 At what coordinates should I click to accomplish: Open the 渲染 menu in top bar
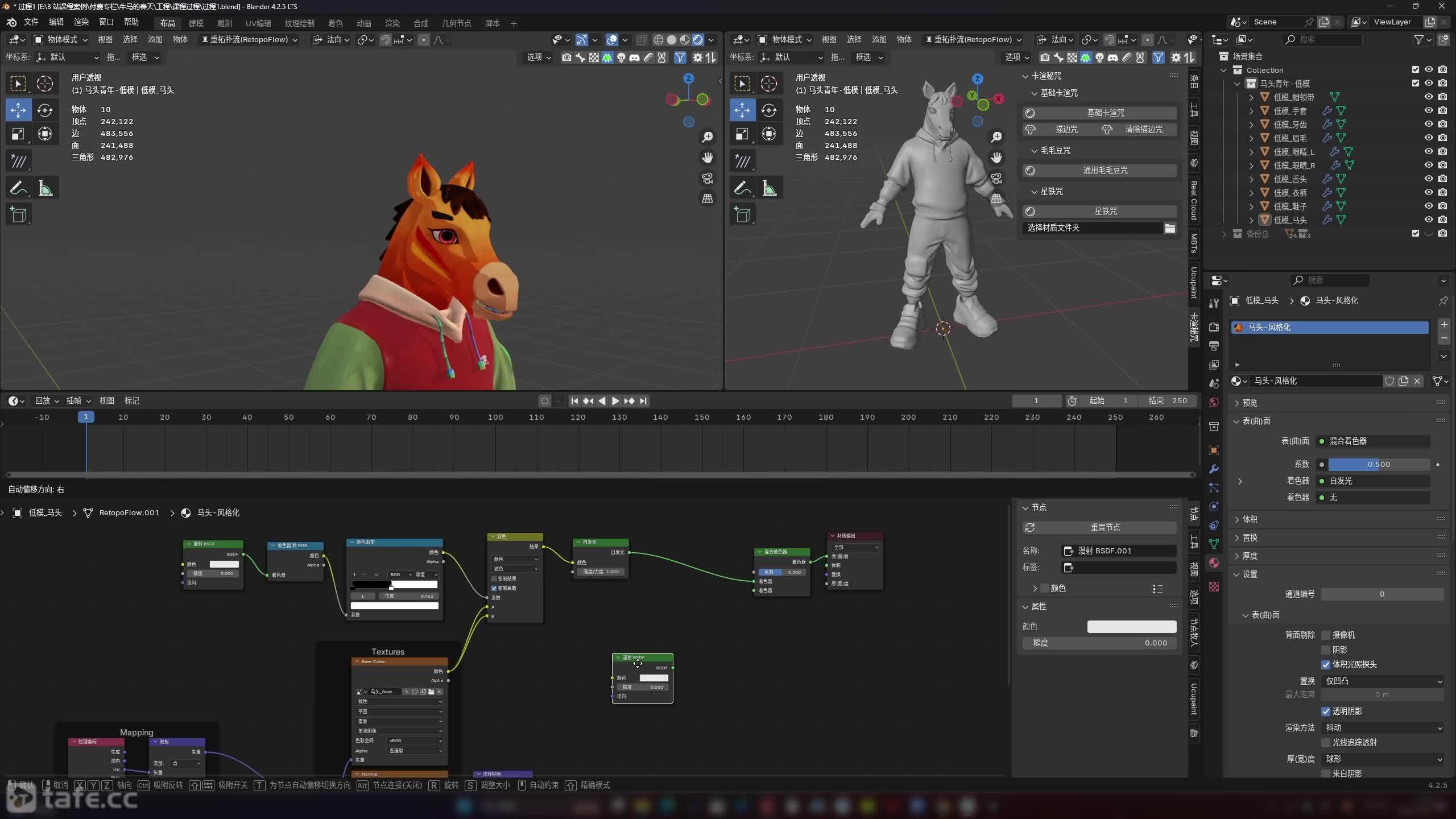click(81, 22)
